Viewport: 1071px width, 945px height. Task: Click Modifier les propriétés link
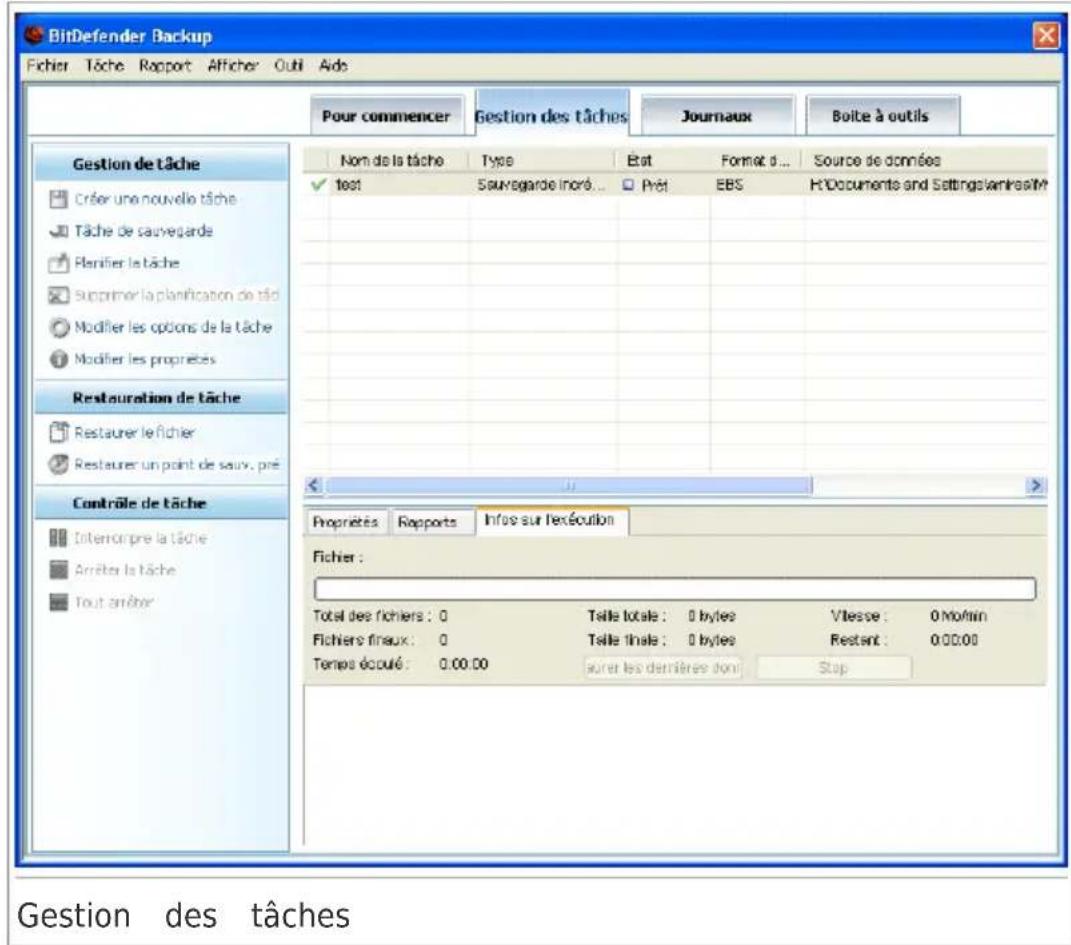point(145,359)
